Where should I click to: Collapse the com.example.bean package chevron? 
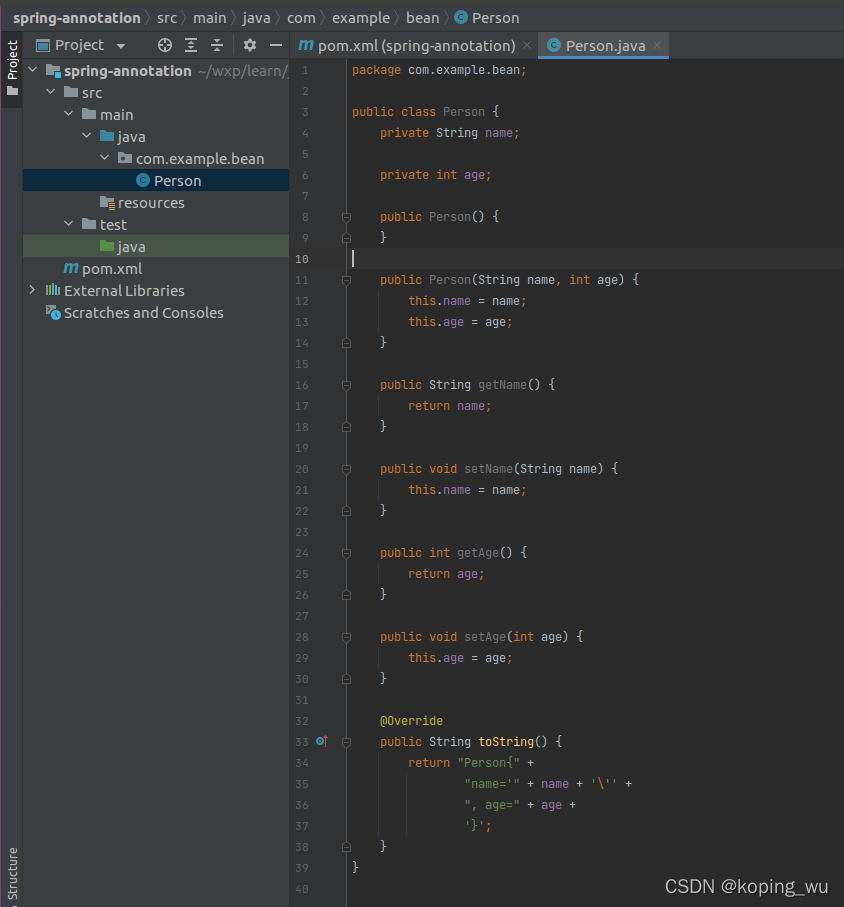coord(105,157)
